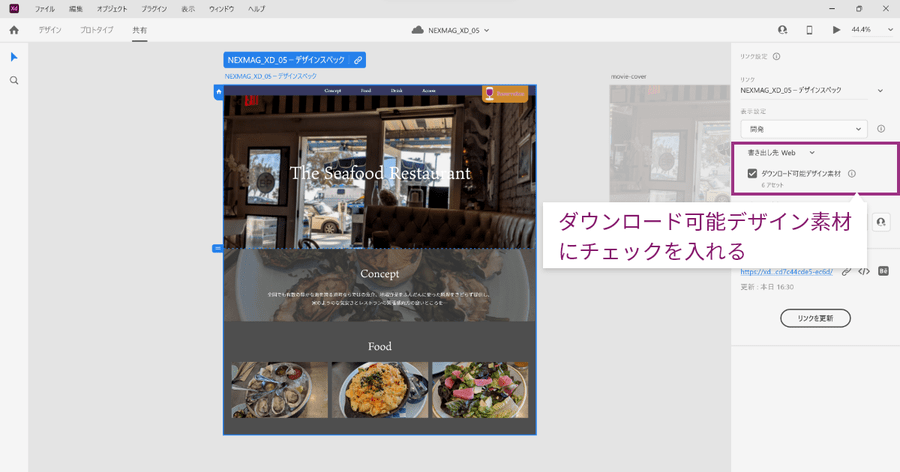
Task: Open the ウィンドウ menu
Action: click(222, 9)
